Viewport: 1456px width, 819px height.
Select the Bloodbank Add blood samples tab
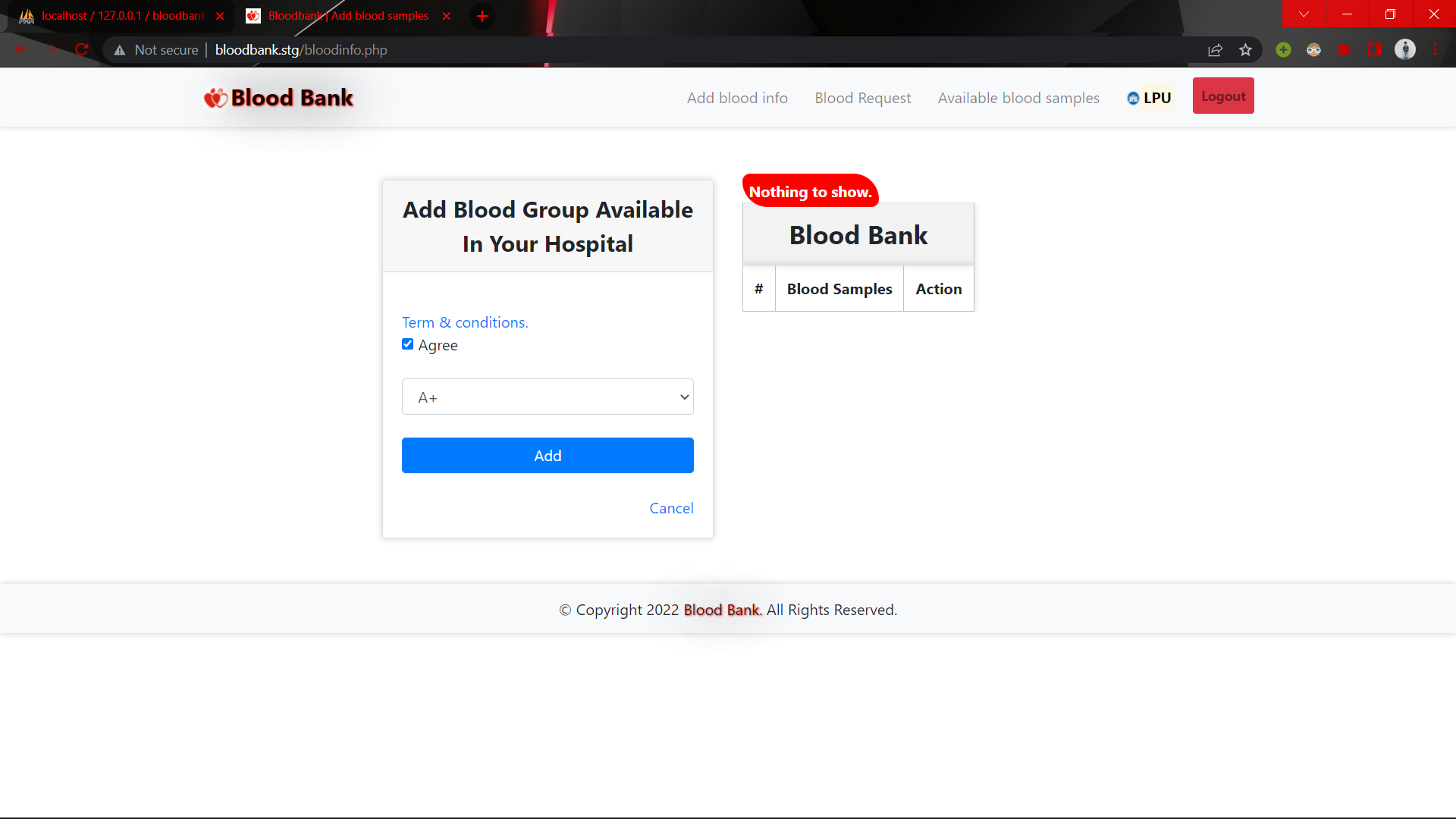tap(349, 16)
